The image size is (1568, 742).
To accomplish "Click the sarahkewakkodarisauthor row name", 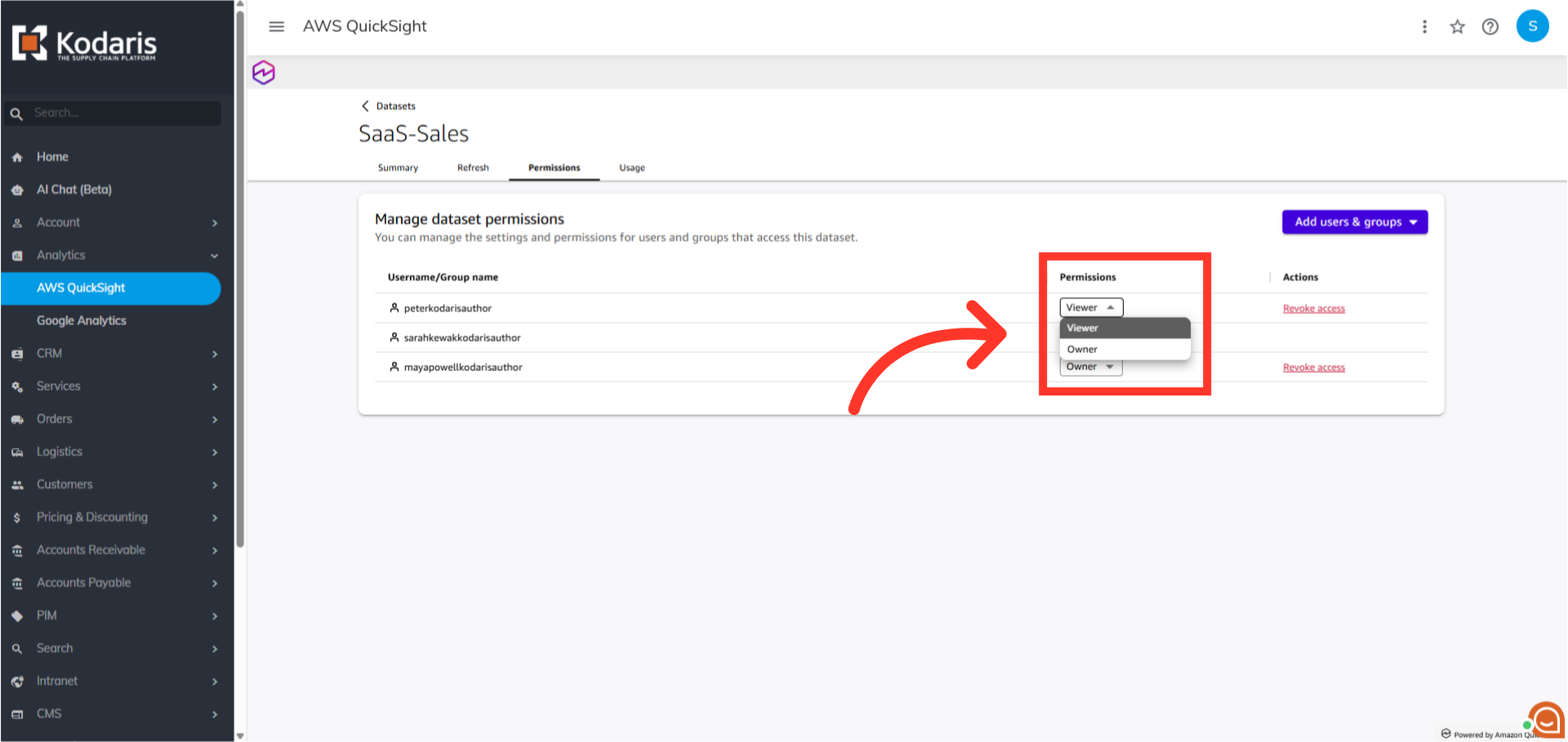I will coord(462,337).
